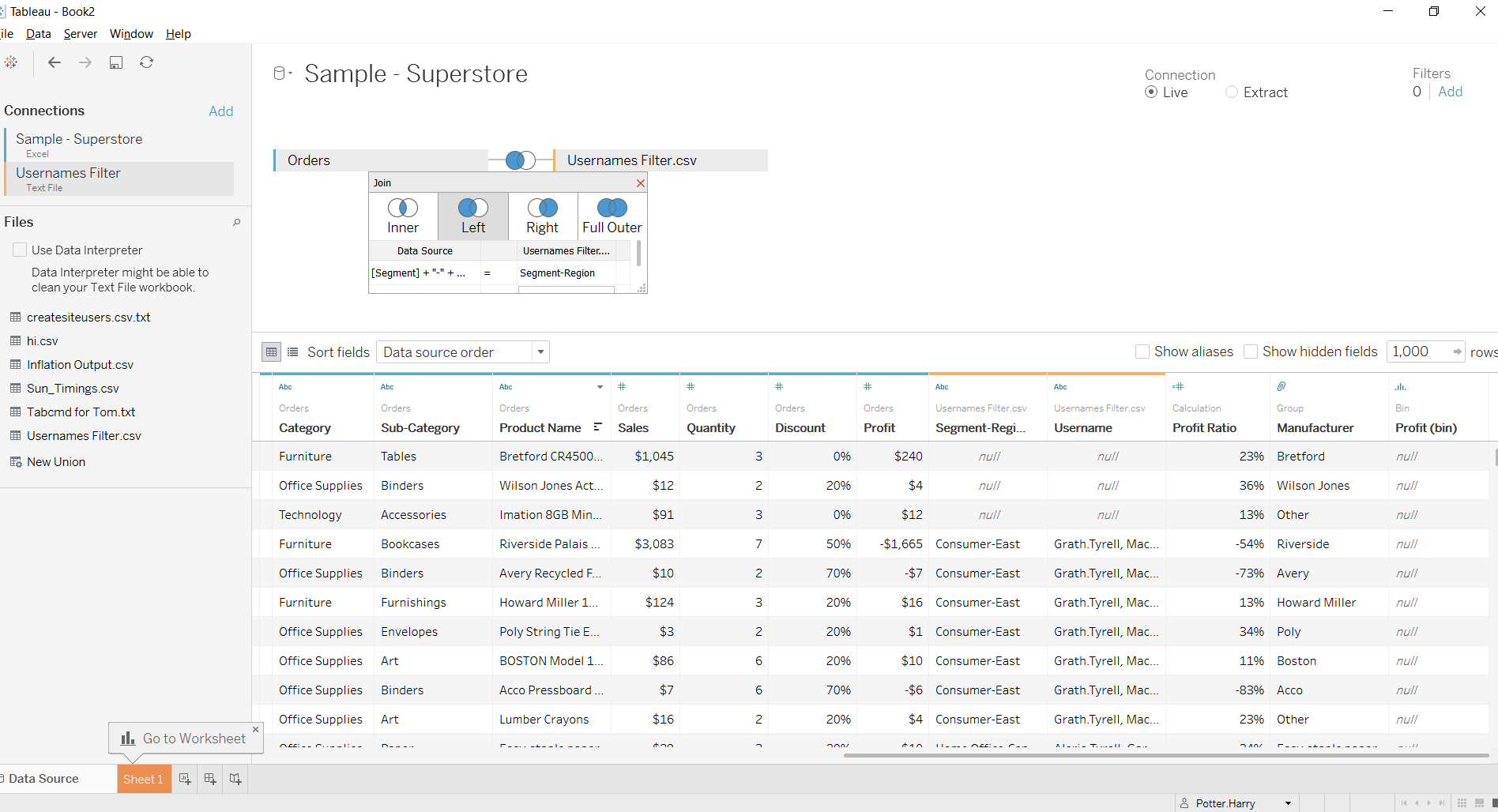Click the paperclip group icon of Manufacturer
Screen dimensions: 1498x812
[x=1282, y=386]
